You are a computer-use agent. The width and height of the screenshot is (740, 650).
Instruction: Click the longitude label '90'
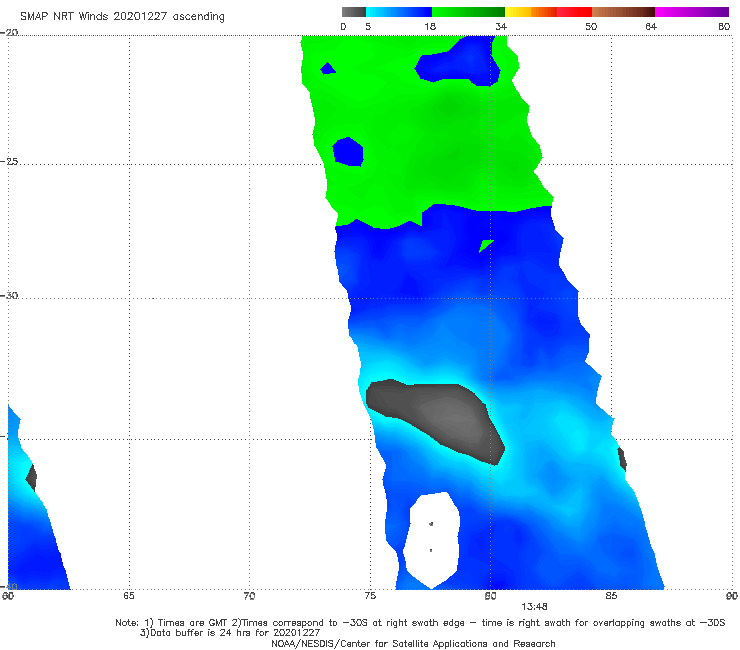coord(732,596)
